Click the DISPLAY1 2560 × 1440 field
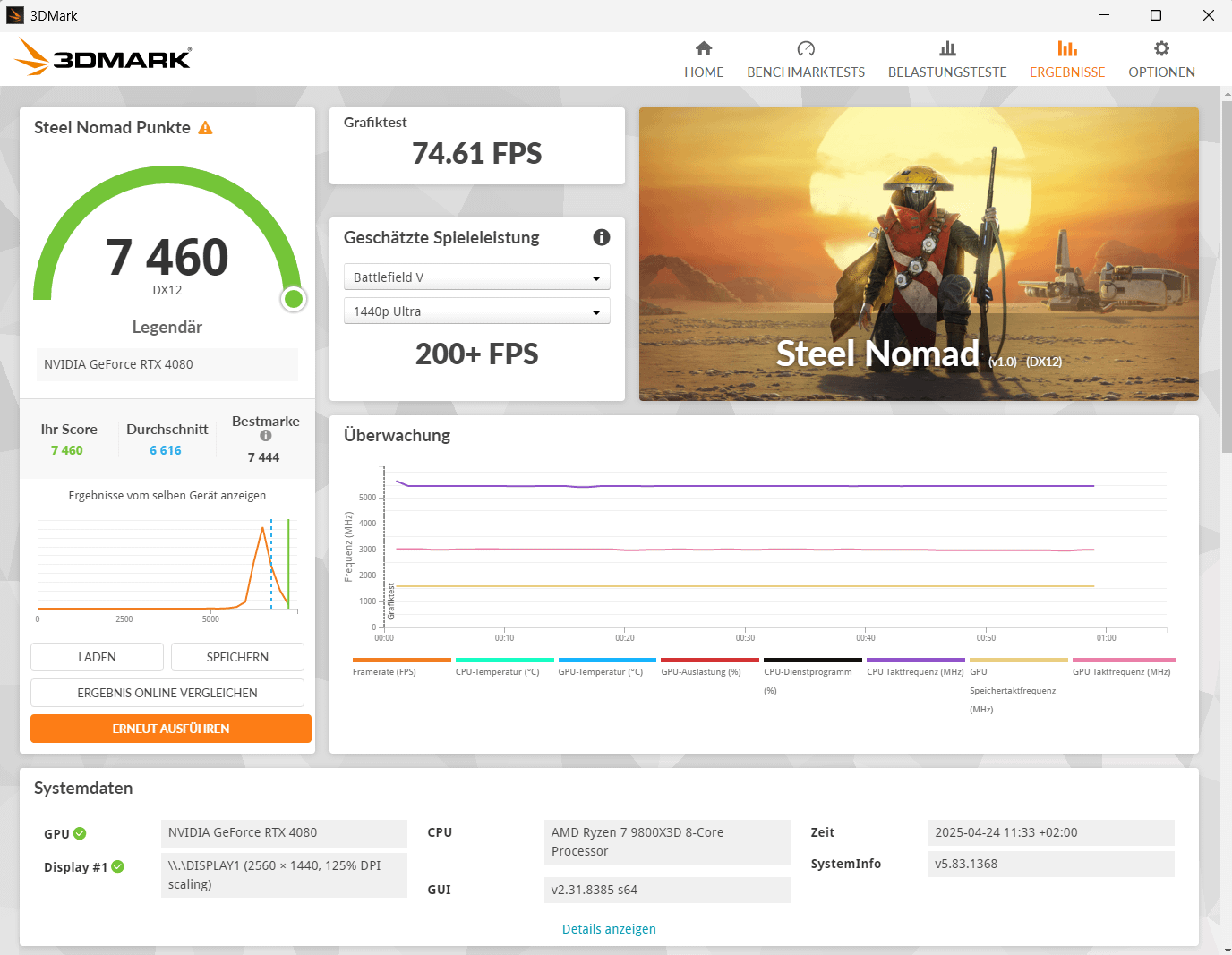1232x955 pixels. pyautogui.click(x=284, y=875)
